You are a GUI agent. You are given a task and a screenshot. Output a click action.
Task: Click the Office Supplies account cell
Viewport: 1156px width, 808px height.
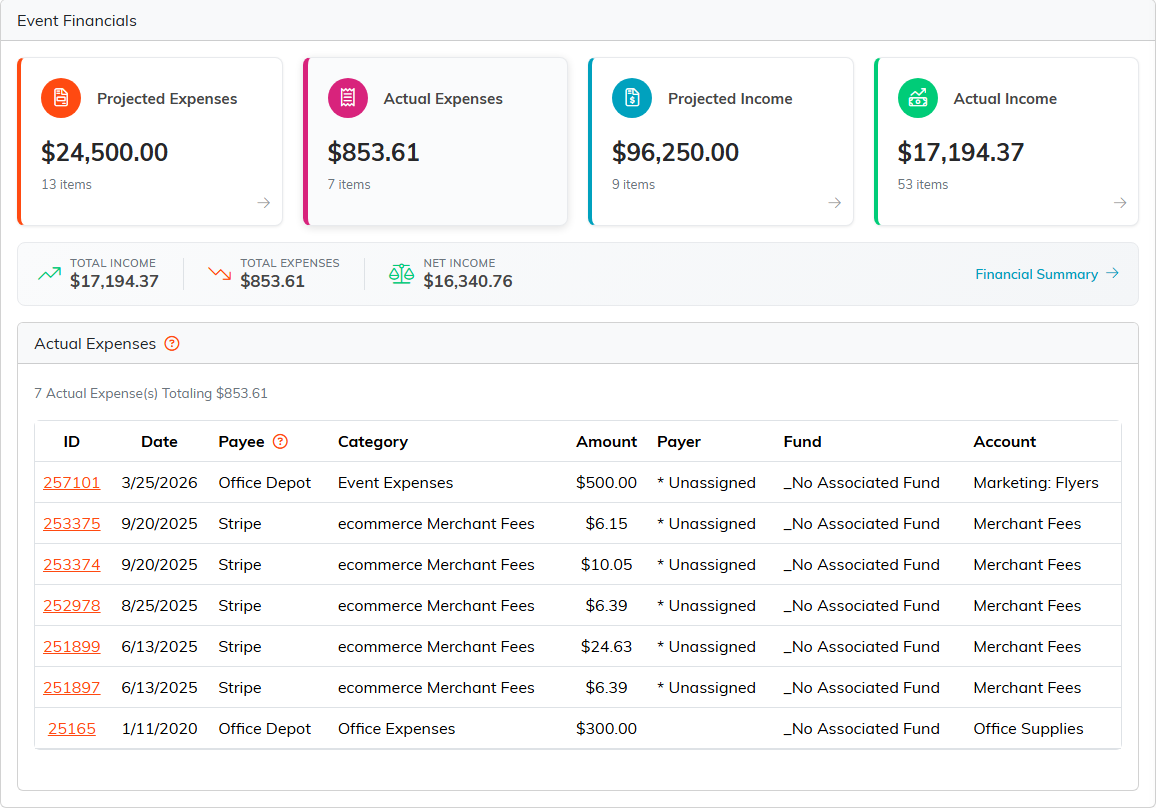1028,729
